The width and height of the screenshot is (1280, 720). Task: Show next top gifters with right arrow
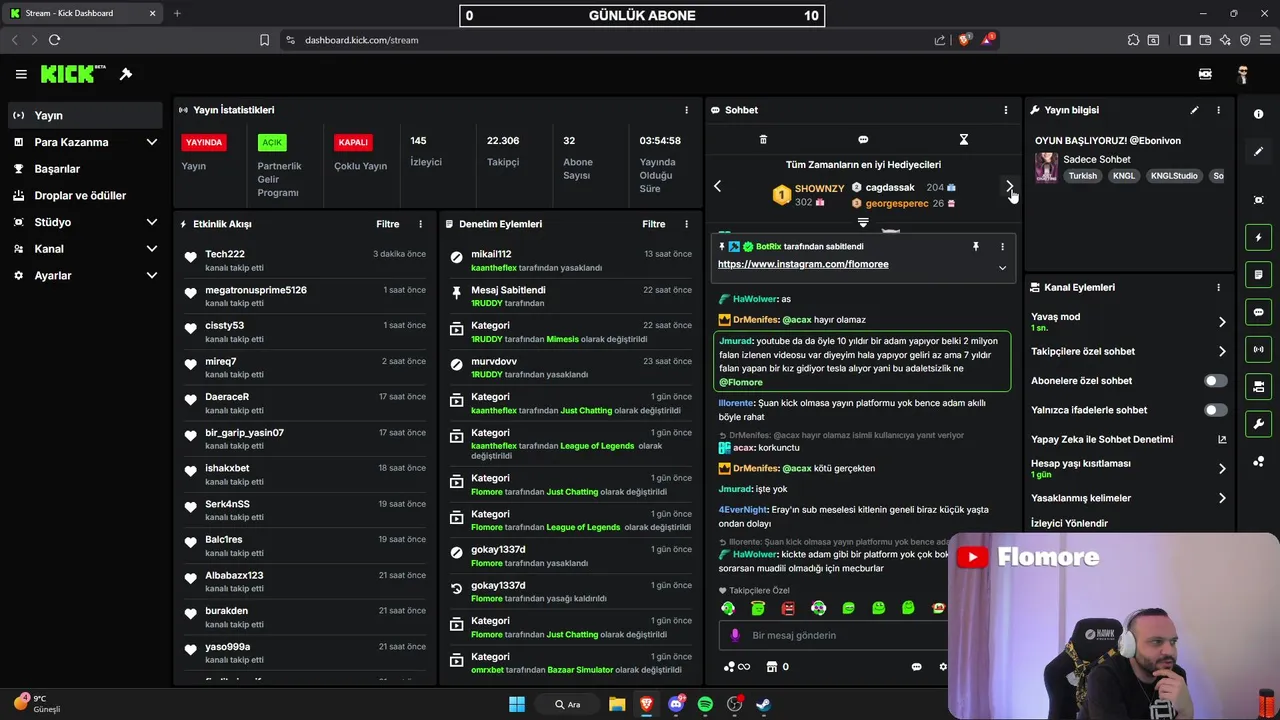click(x=1009, y=186)
